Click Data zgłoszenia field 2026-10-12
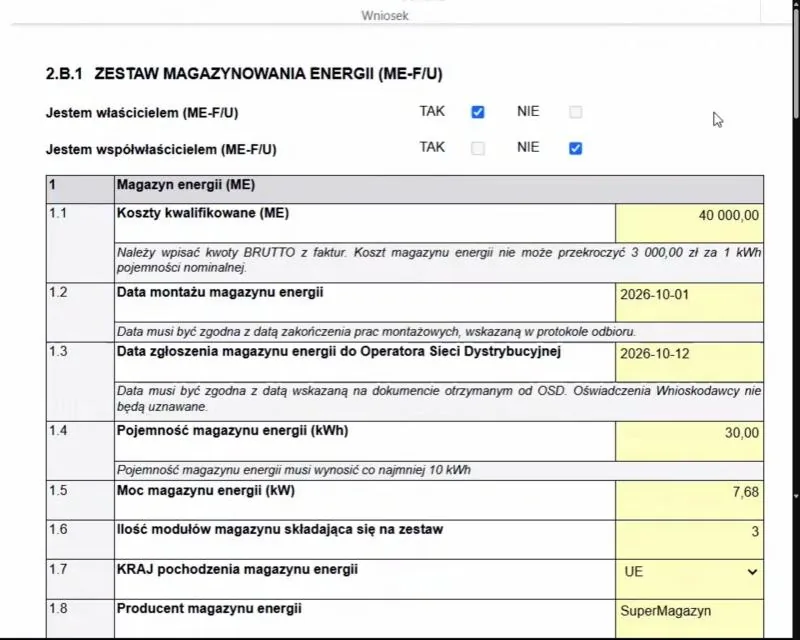 tap(689, 361)
